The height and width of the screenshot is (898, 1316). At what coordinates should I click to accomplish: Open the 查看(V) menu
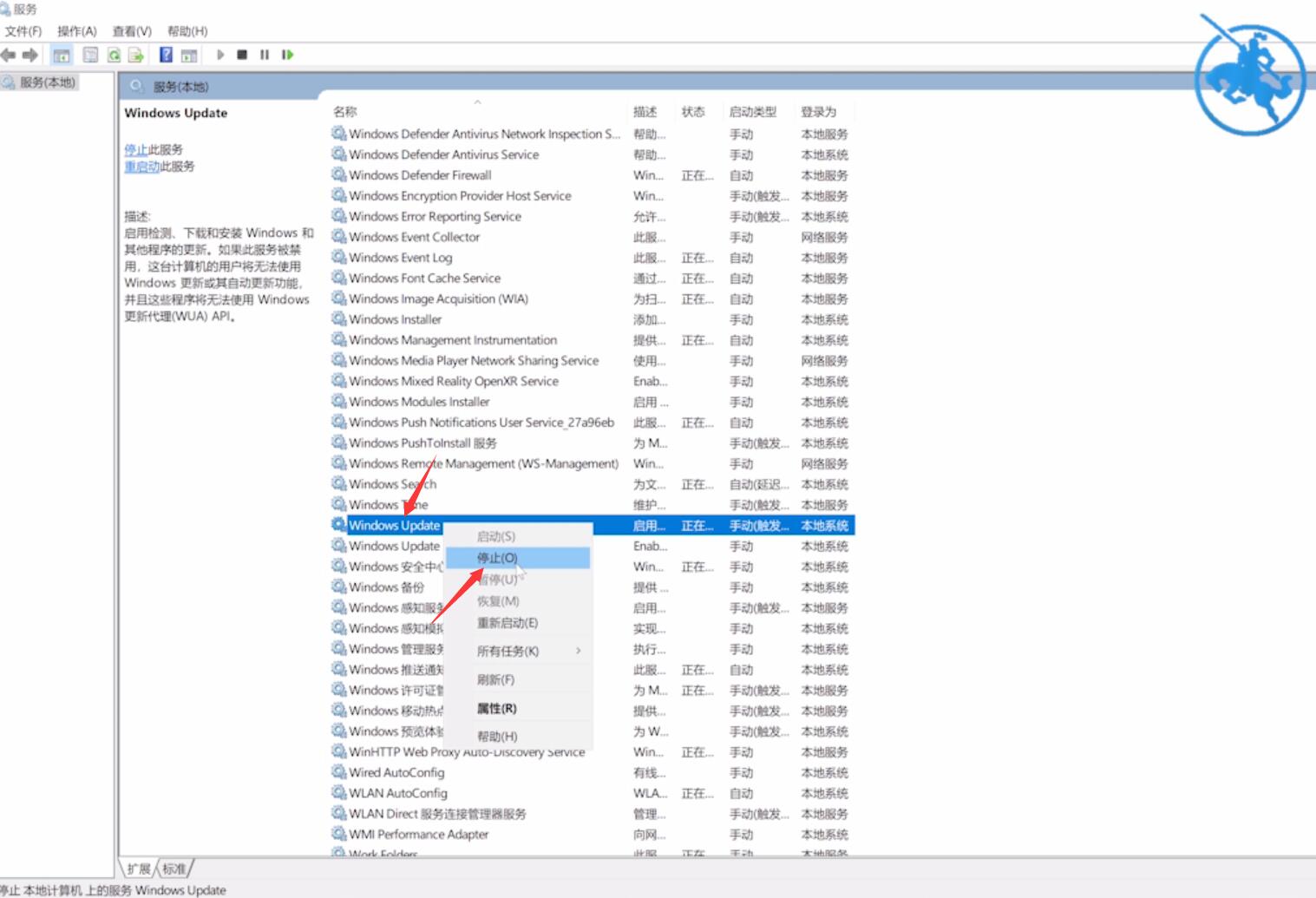point(132,31)
